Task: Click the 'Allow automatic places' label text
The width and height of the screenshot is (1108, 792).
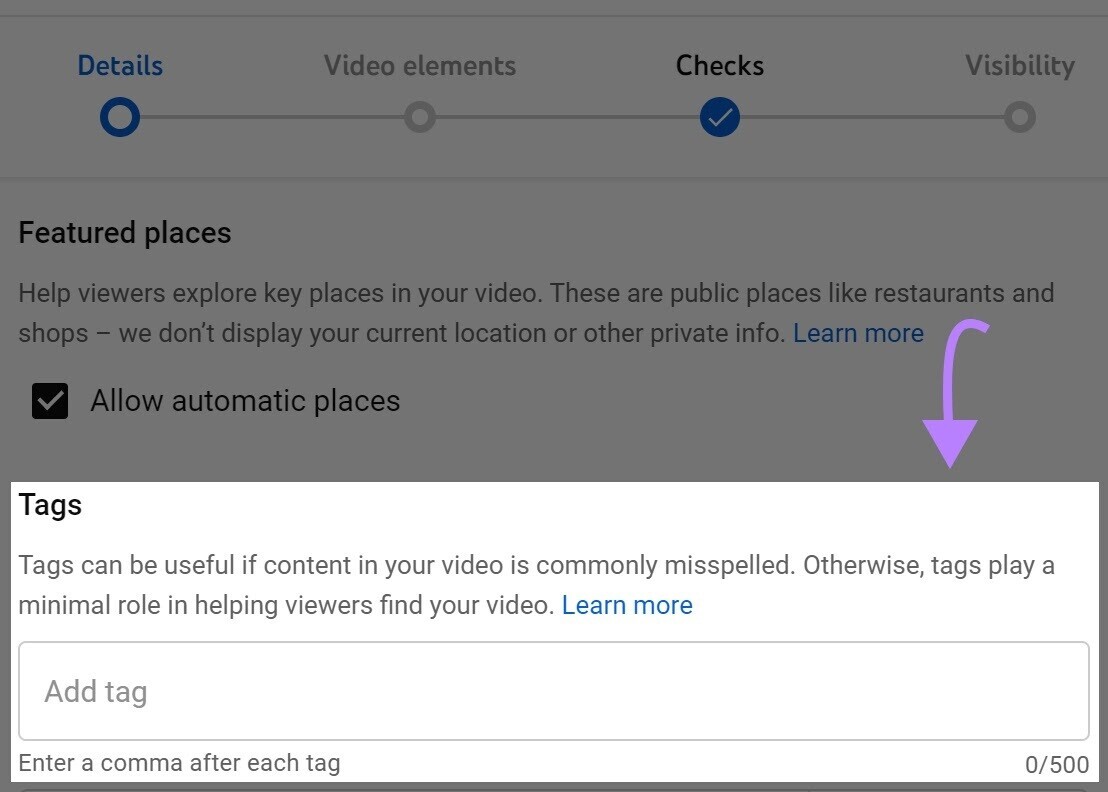Action: (x=245, y=401)
